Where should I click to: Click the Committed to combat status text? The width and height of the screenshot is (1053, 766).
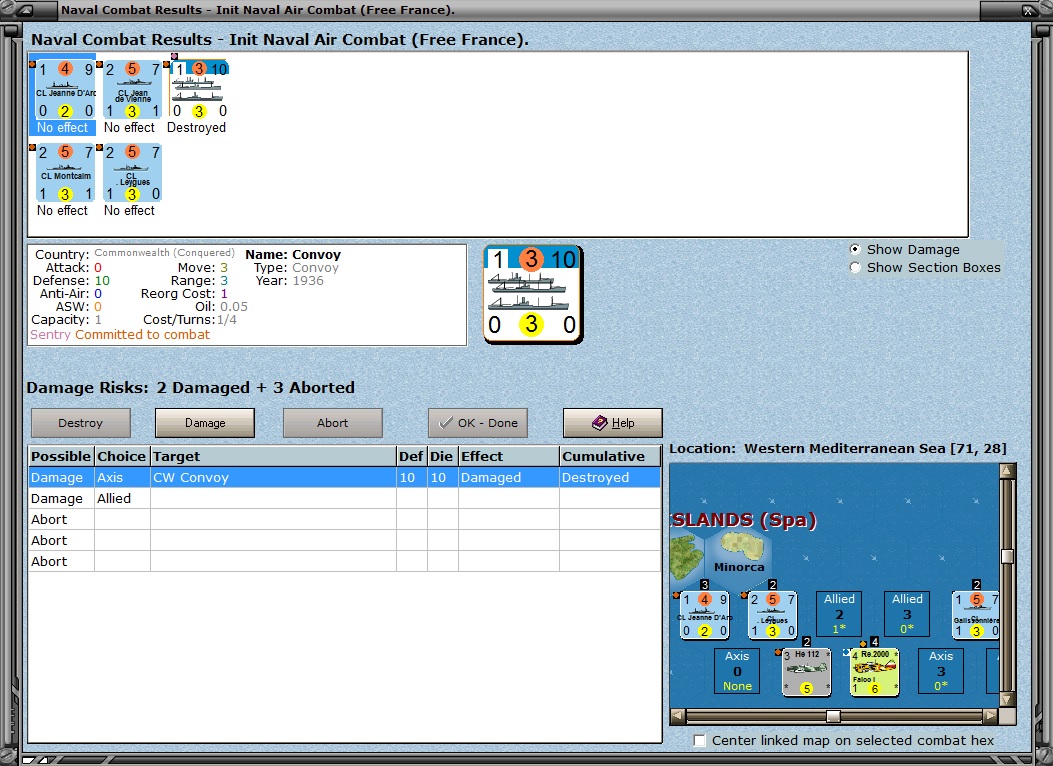pos(142,334)
